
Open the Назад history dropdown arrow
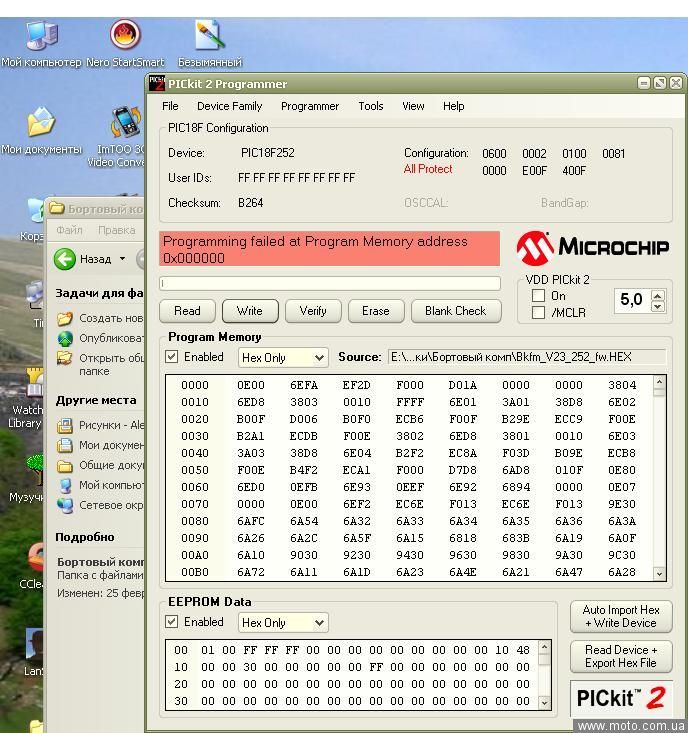[122, 259]
